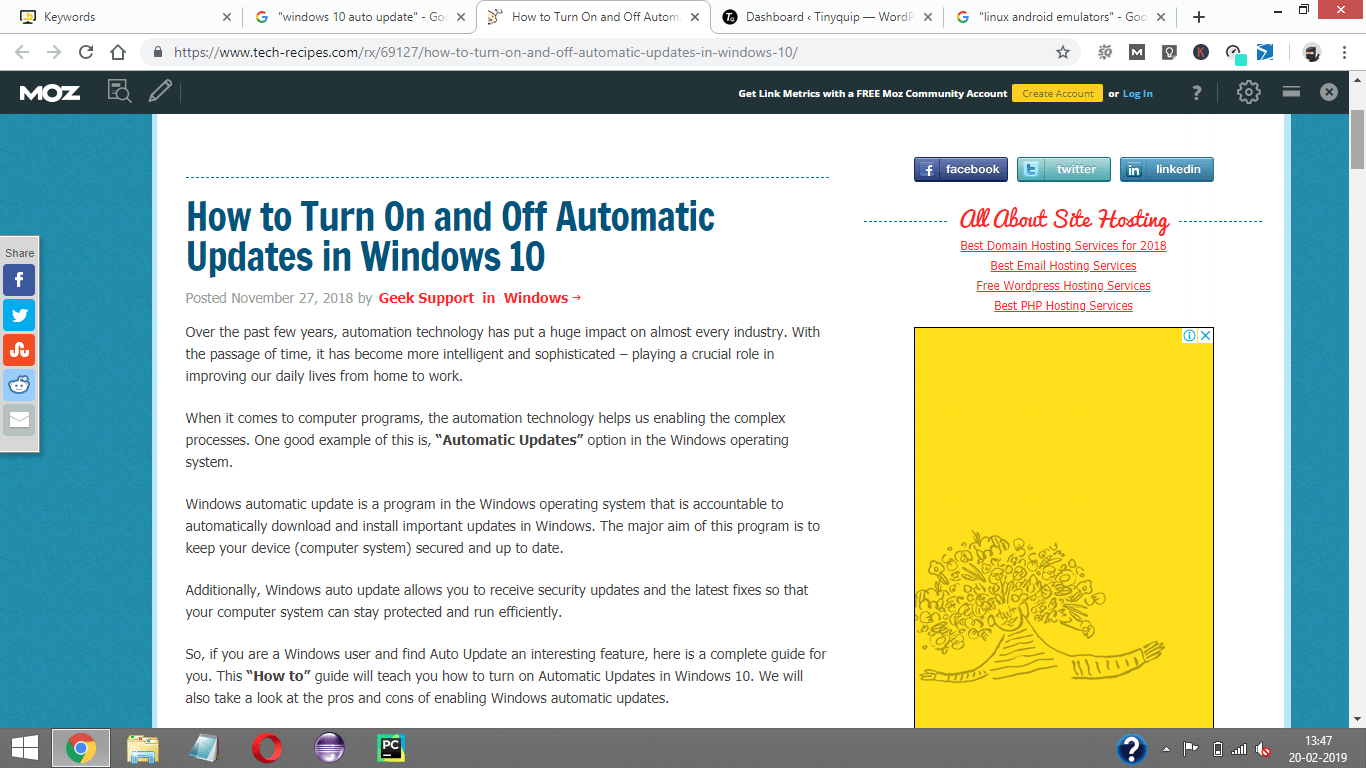
Task: Click the muted volume tray icon
Action: pos(1263,749)
